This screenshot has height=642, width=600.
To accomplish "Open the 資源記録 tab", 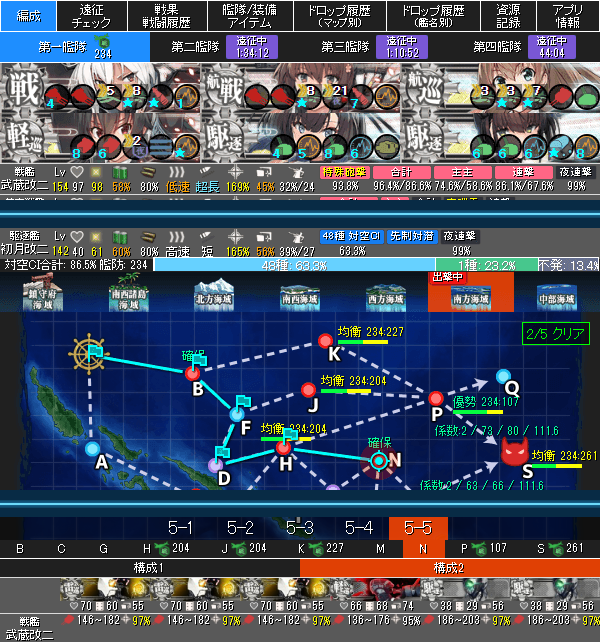I will point(508,16).
